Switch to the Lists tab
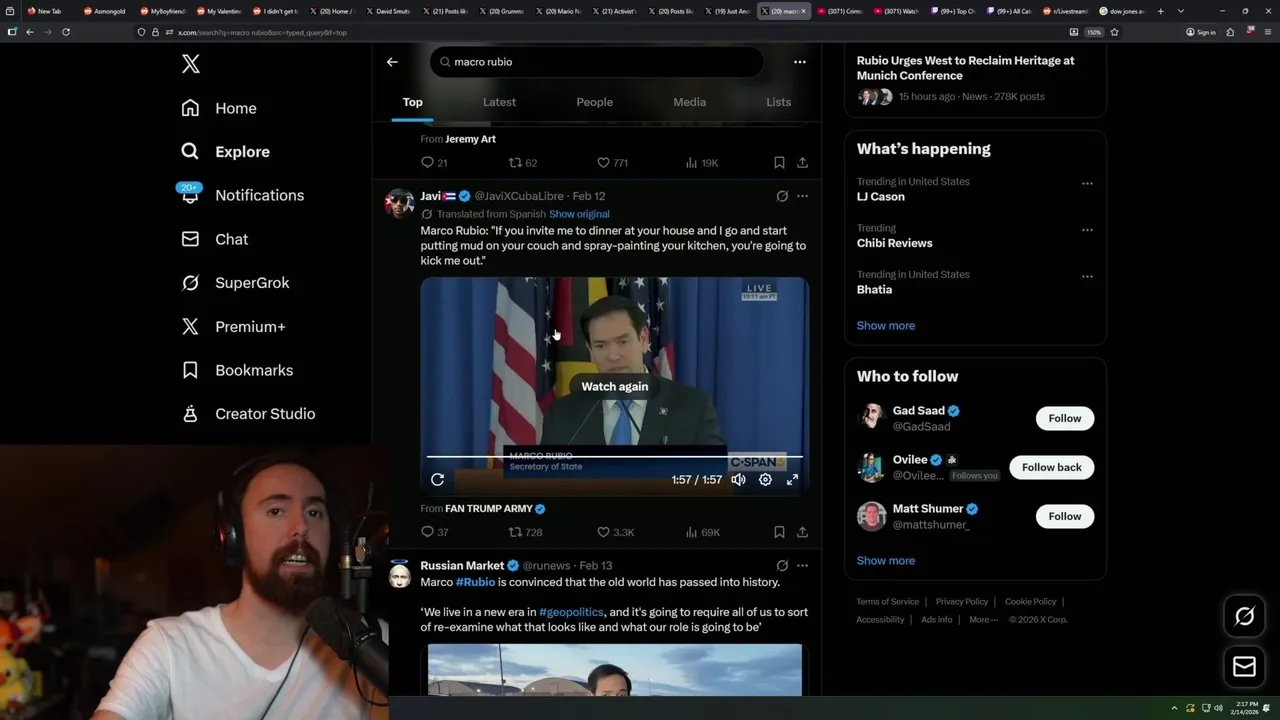Screen dimensions: 1280x720 [778, 102]
